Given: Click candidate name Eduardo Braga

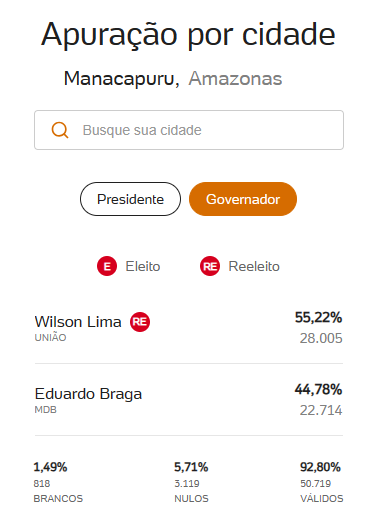Looking at the screenshot, I should point(88,394).
